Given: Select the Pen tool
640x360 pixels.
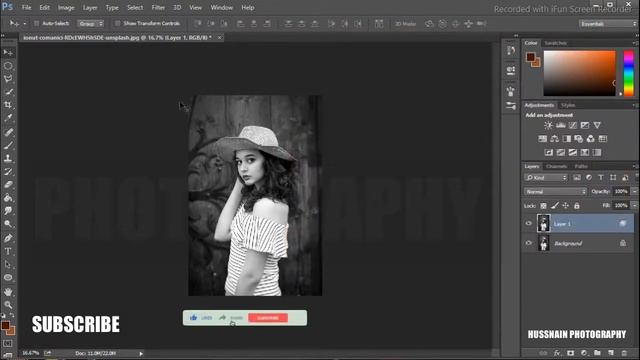Looking at the screenshot, I should click(8, 238).
